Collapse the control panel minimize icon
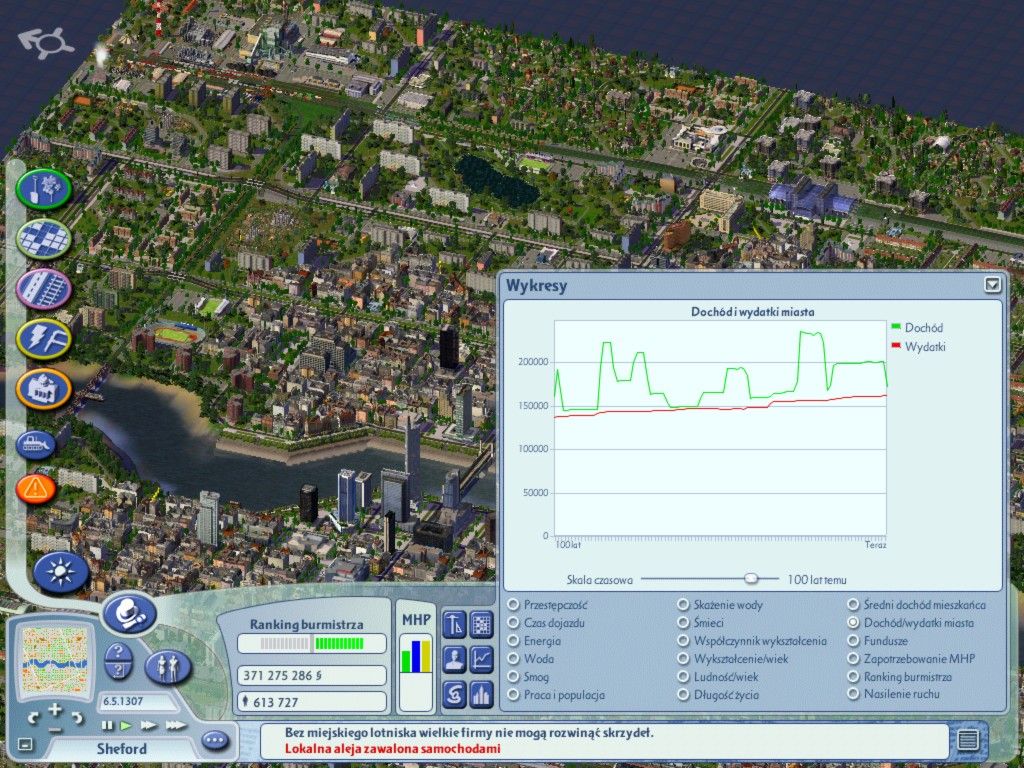This screenshot has height=768, width=1024. pos(24,744)
